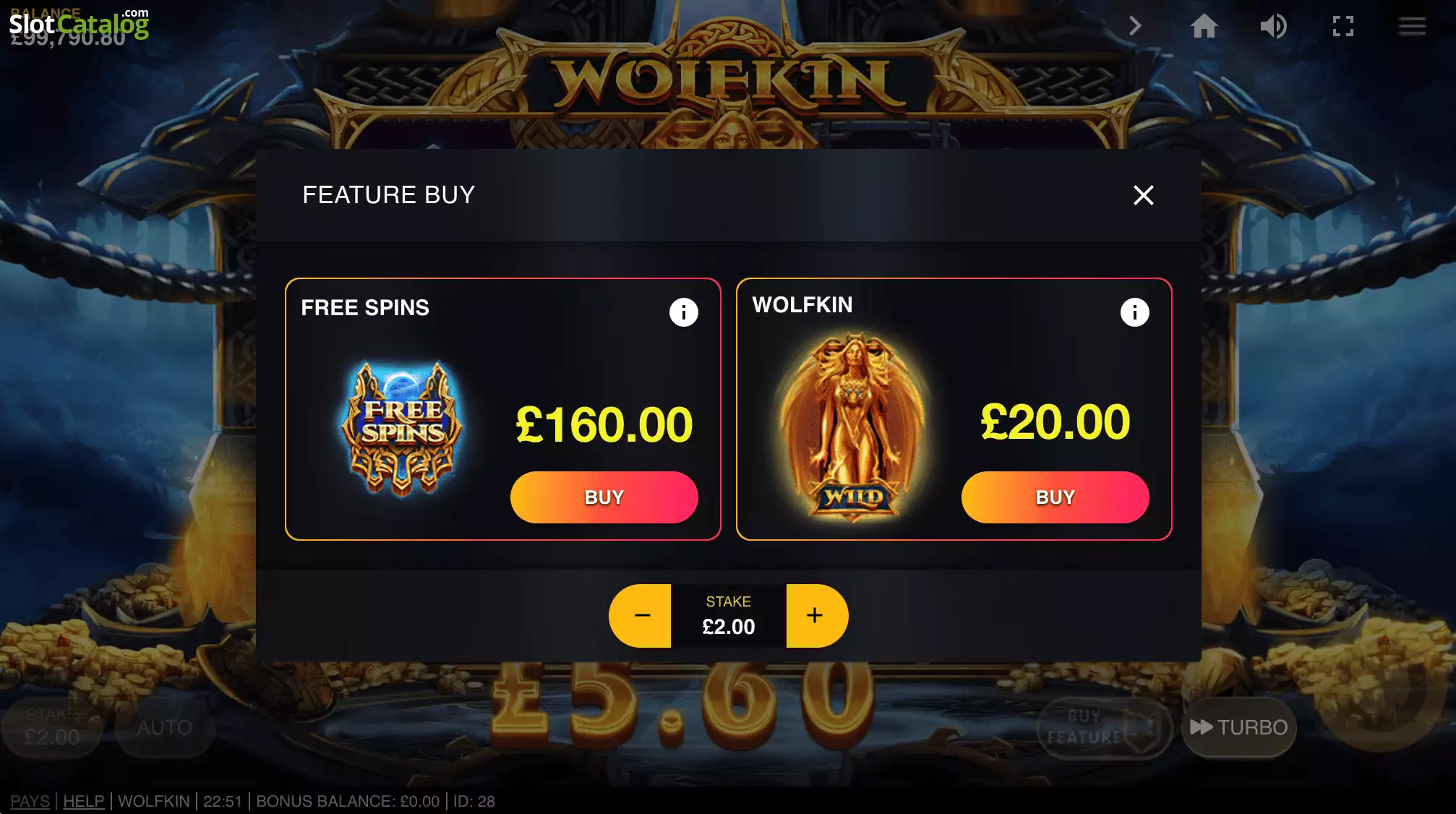The width and height of the screenshot is (1456, 814).
Task: Close the Feature Buy dialog
Action: pos(1143,194)
